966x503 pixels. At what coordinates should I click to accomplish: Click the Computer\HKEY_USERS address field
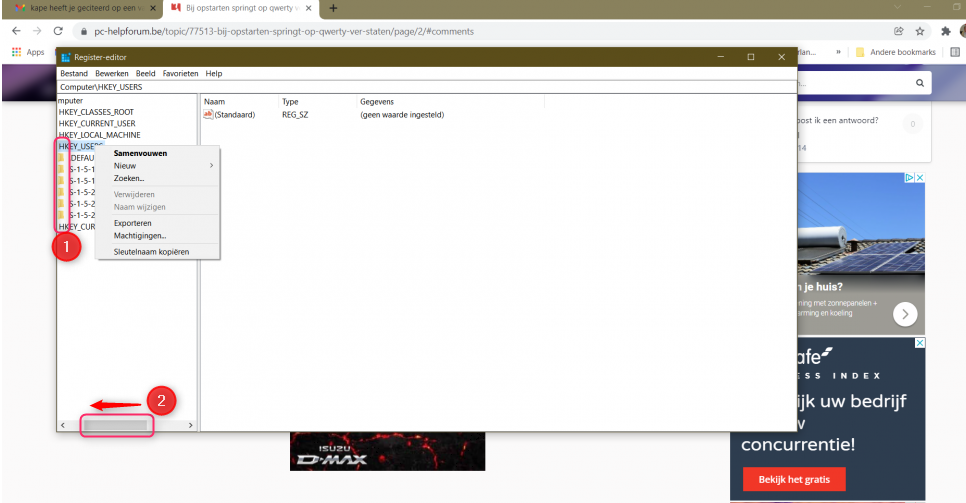pyautogui.click(x=426, y=87)
